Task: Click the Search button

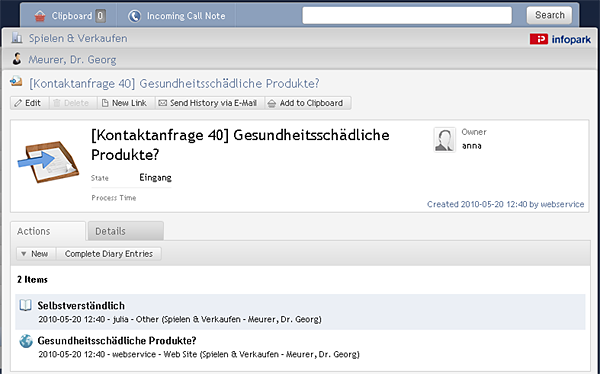Action: pyautogui.click(x=549, y=15)
